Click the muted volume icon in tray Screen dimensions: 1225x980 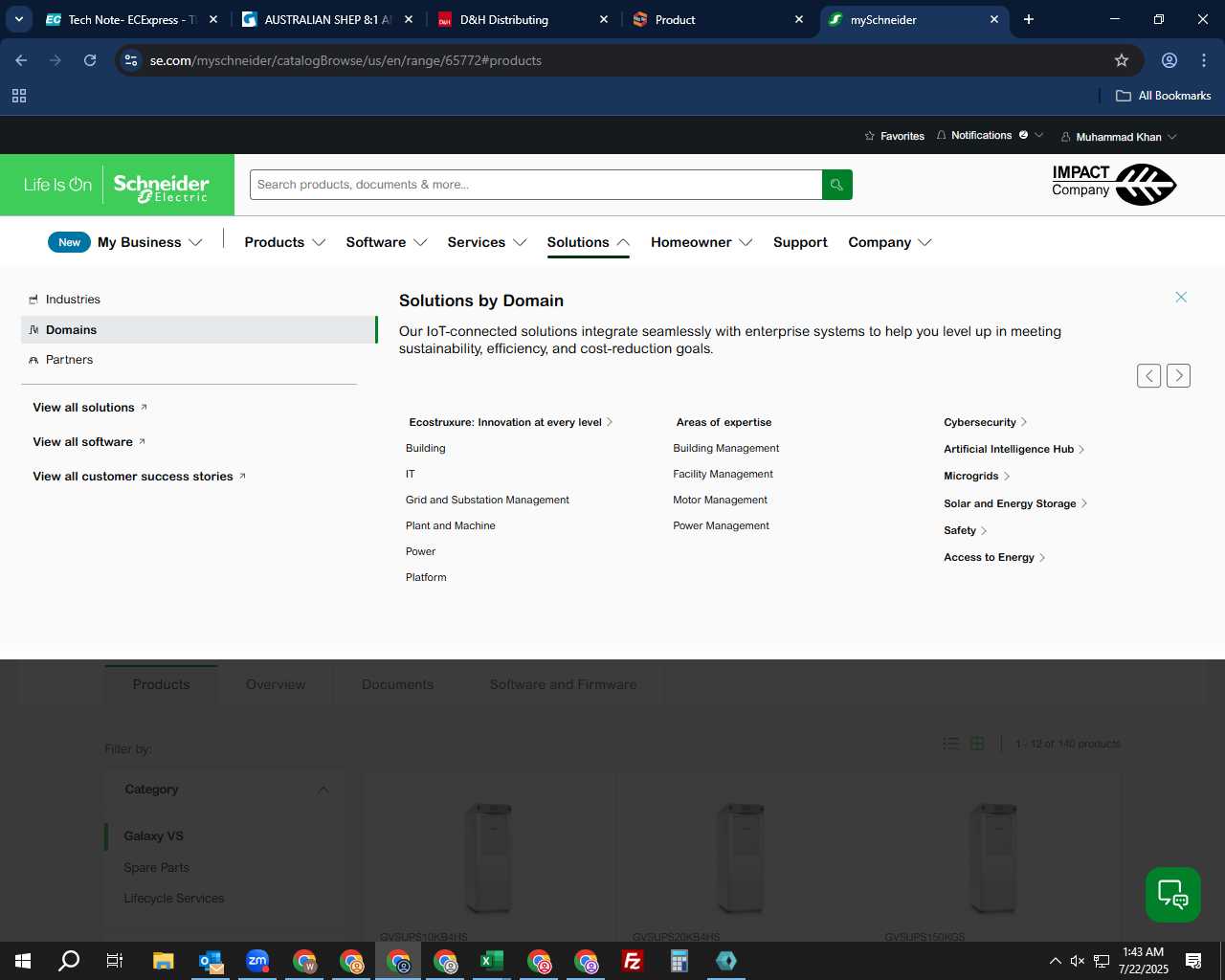(1078, 961)
